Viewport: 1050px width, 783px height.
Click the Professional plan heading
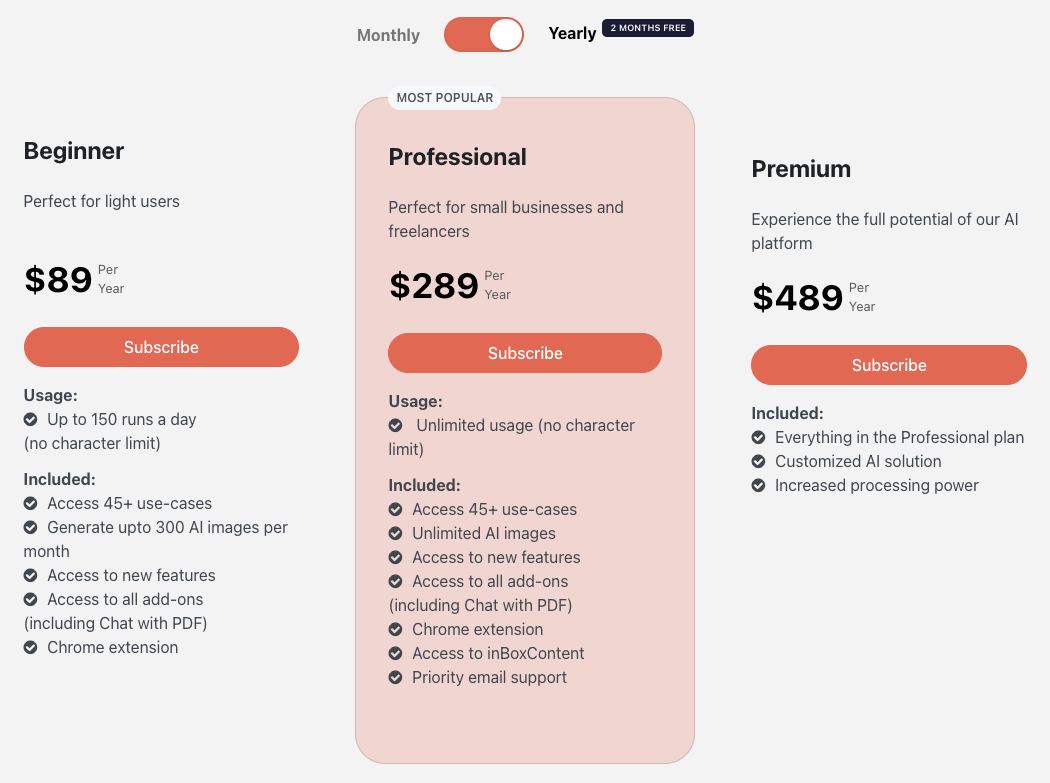point(457,157)
